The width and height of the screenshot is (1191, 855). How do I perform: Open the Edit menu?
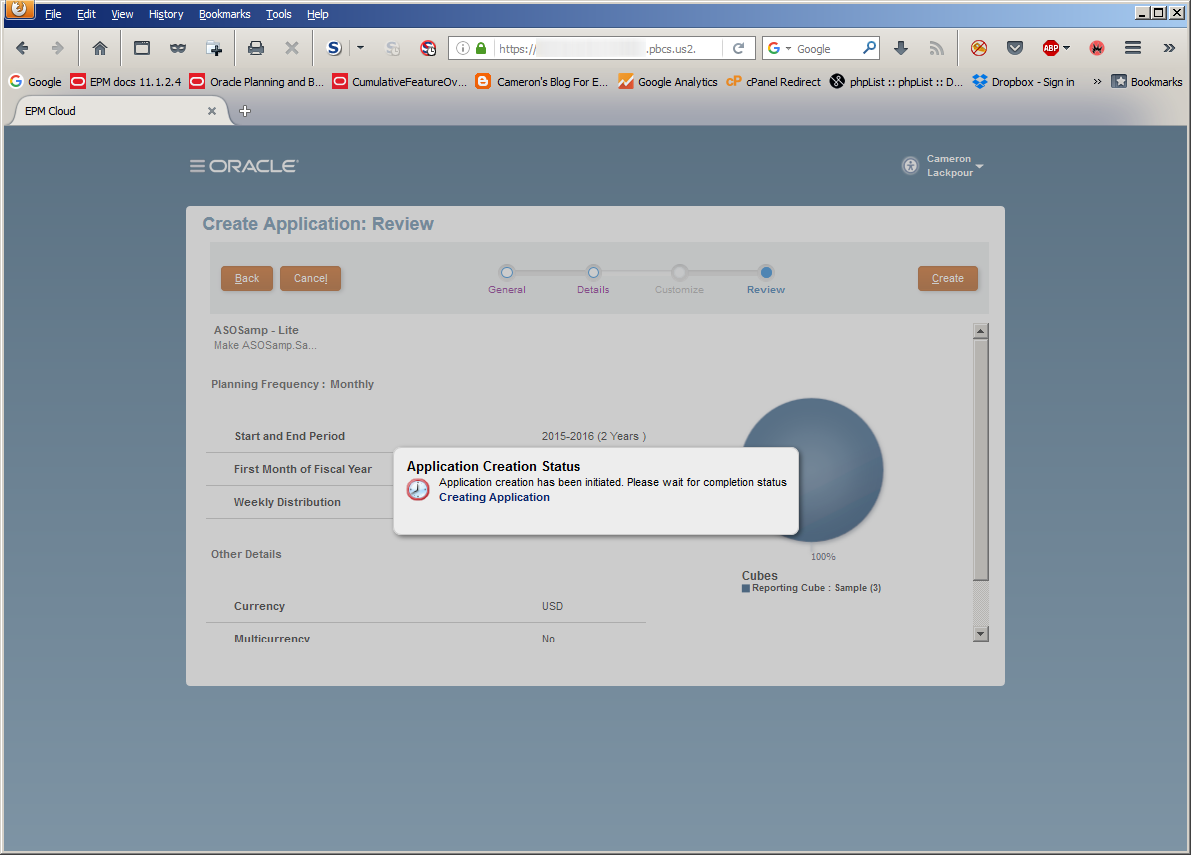[86, 14]
